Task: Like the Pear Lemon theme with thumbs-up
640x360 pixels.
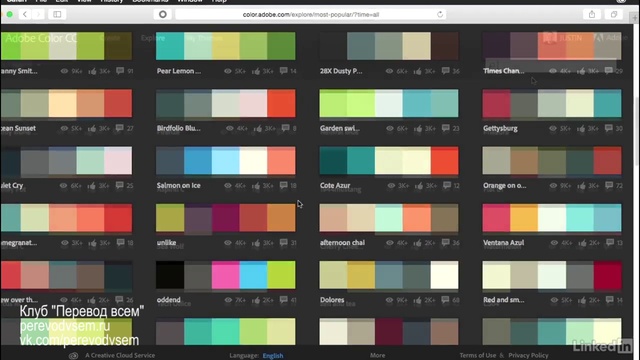Action: click(x=256, y=71)
